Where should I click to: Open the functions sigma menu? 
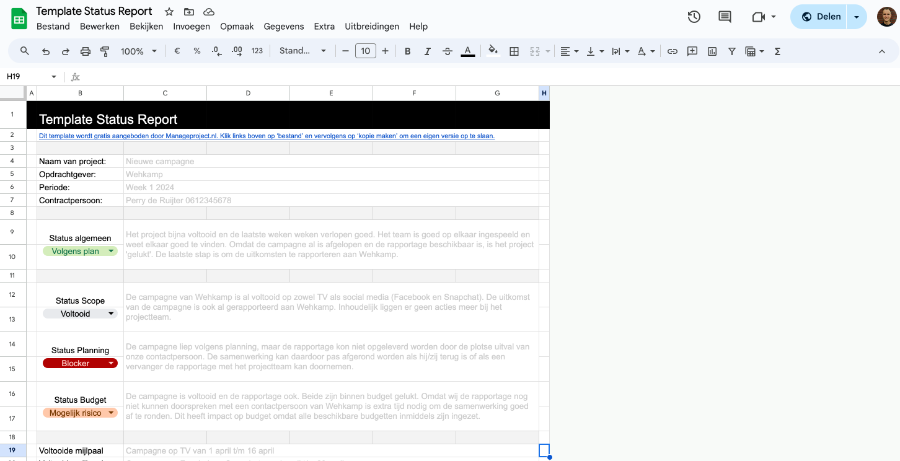778,51
